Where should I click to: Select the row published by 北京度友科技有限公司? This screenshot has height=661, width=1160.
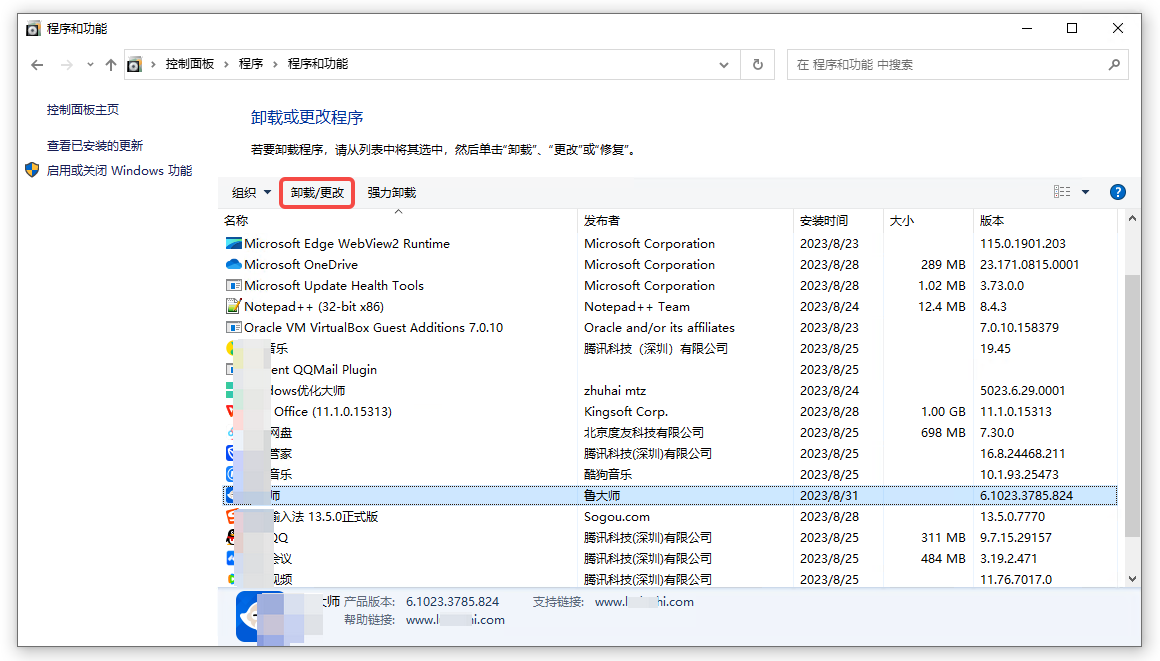(670, 432)
